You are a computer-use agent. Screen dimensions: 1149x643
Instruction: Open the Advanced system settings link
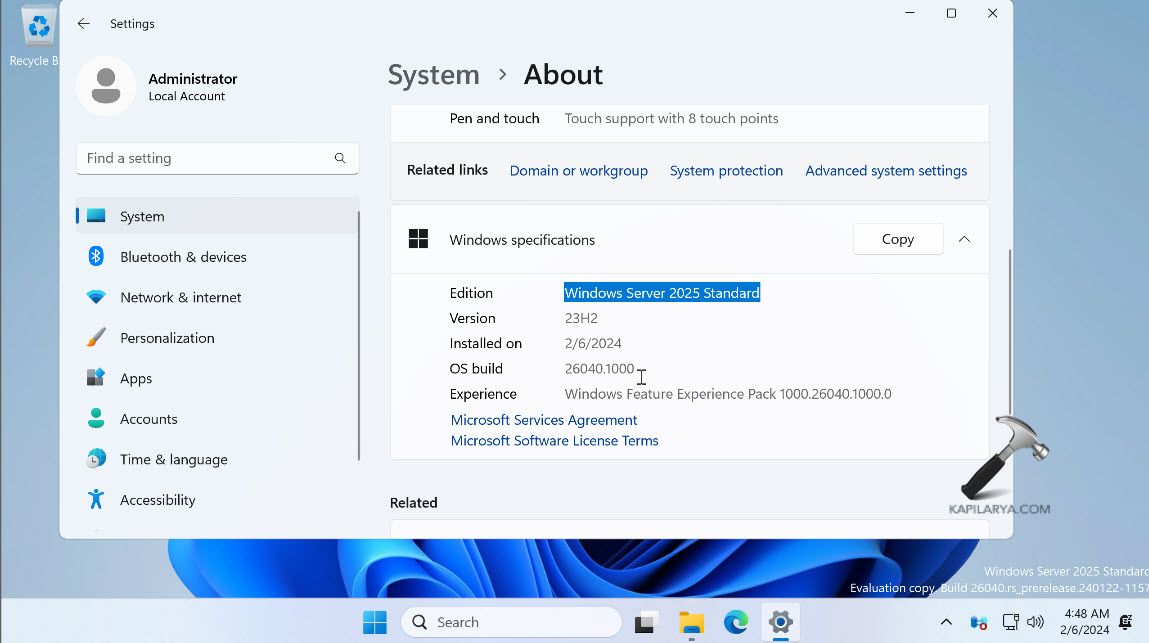(886, 171)
